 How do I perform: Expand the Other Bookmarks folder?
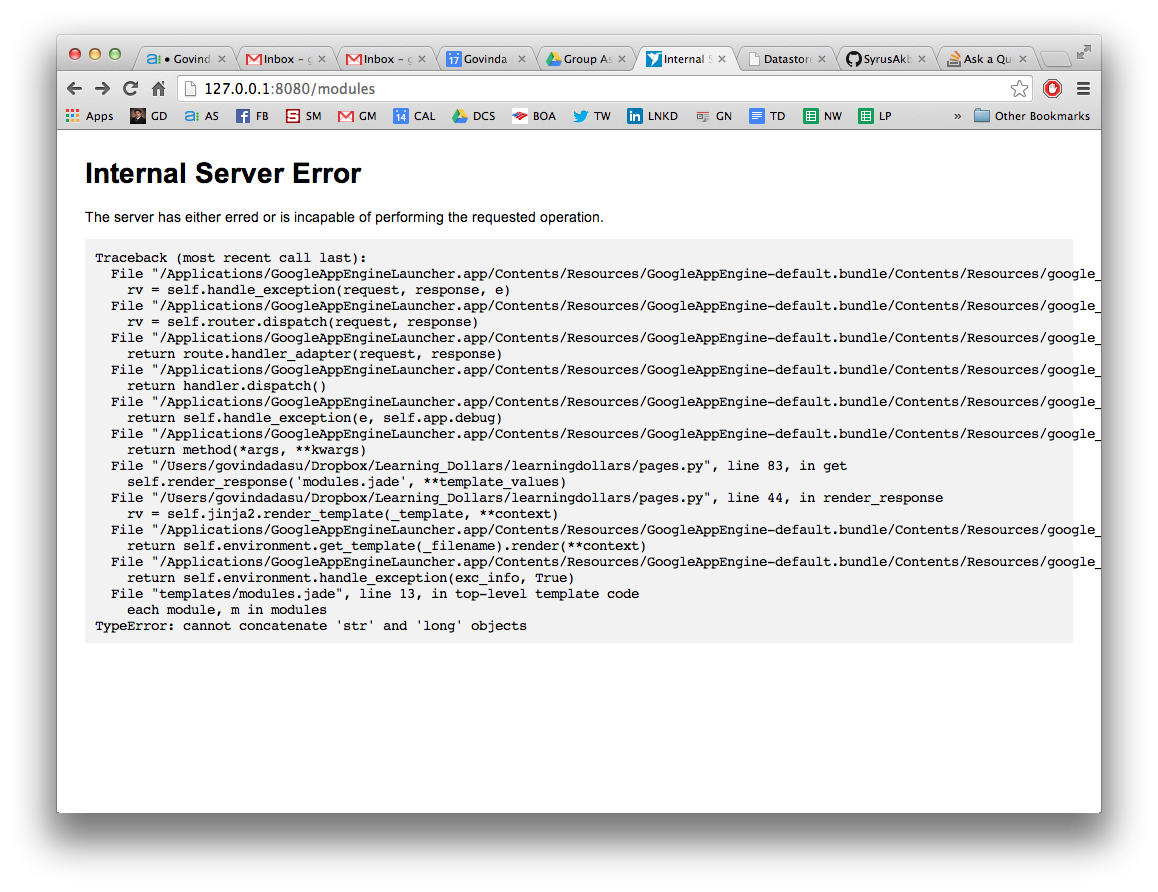pyautogui.click(x=1032, y=116)
